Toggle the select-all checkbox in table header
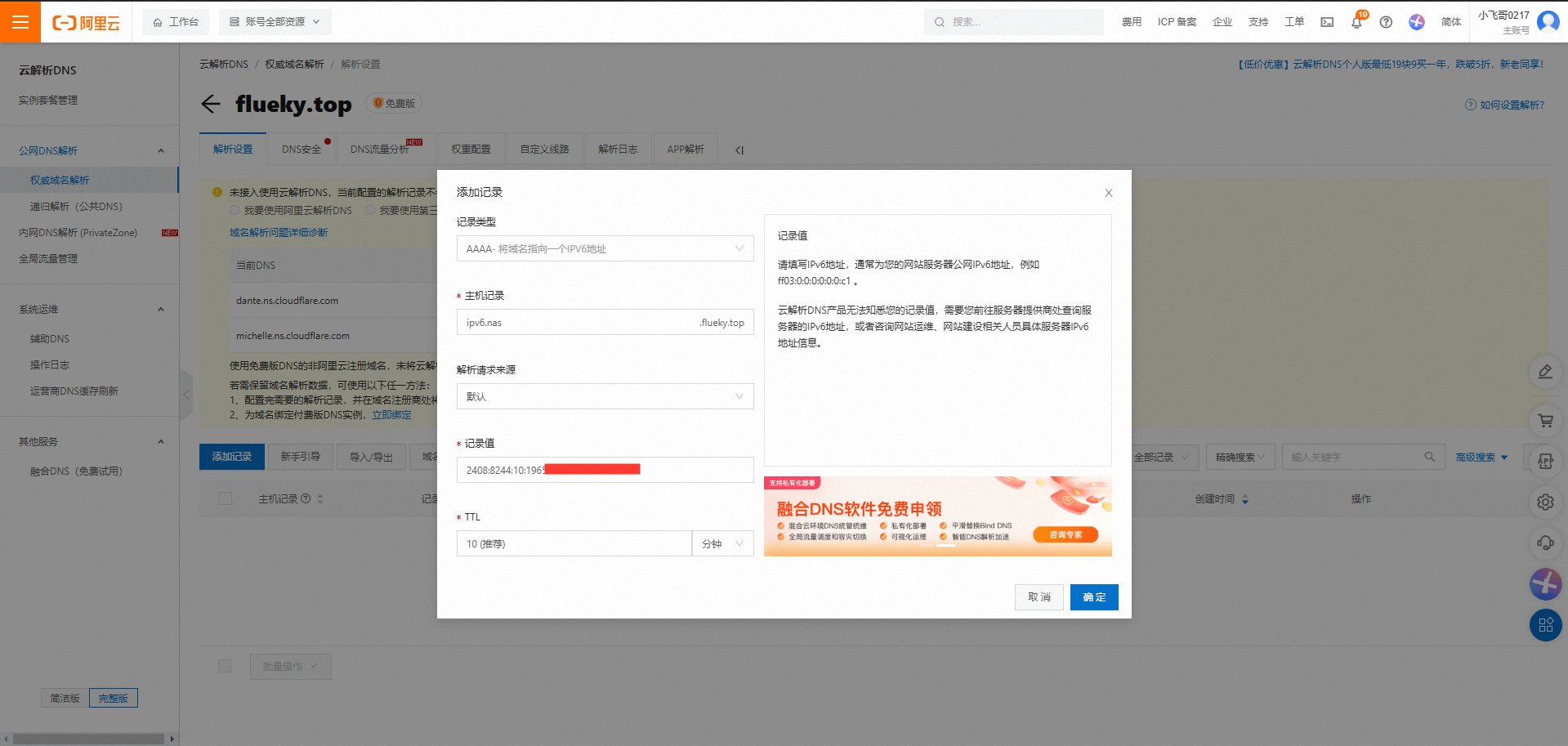 coord(226,498)
